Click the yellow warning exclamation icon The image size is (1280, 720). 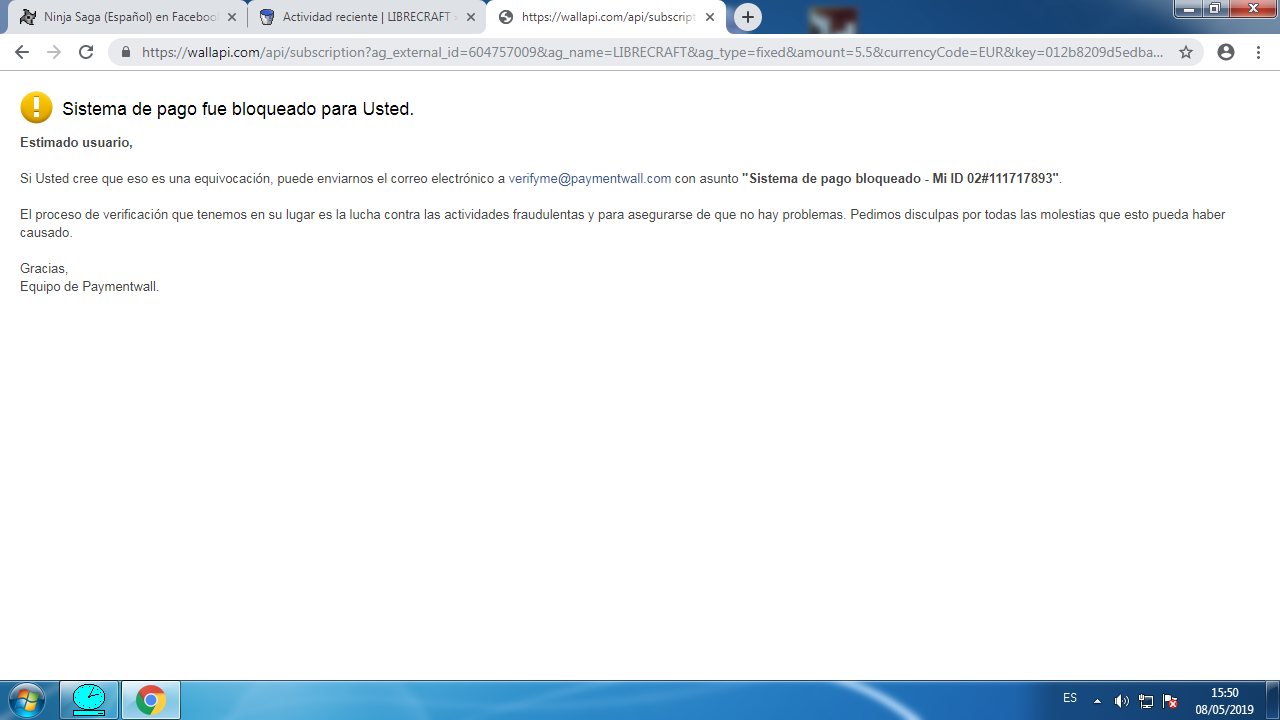36,108
